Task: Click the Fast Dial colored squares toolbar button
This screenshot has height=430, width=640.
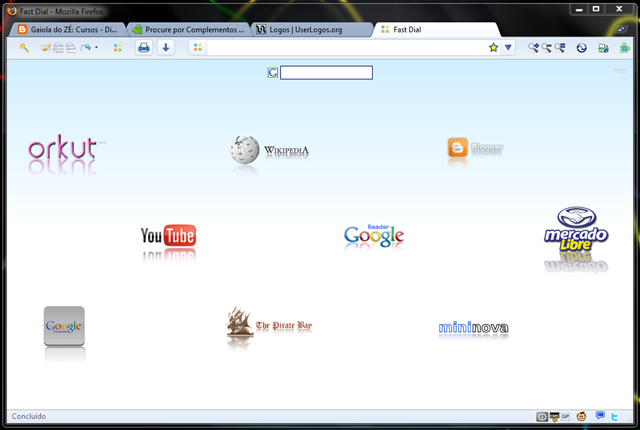Action: click(x=118, y=48)
